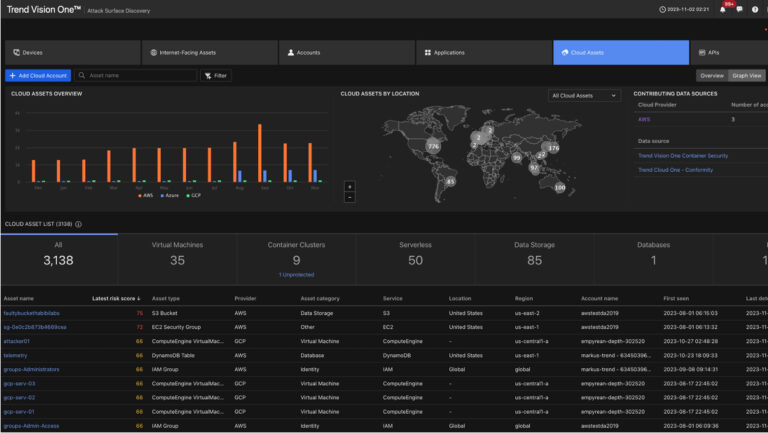Switch to the APIs tab
The height and width of the screenshot is (433, 768).
tap(729, 52)
